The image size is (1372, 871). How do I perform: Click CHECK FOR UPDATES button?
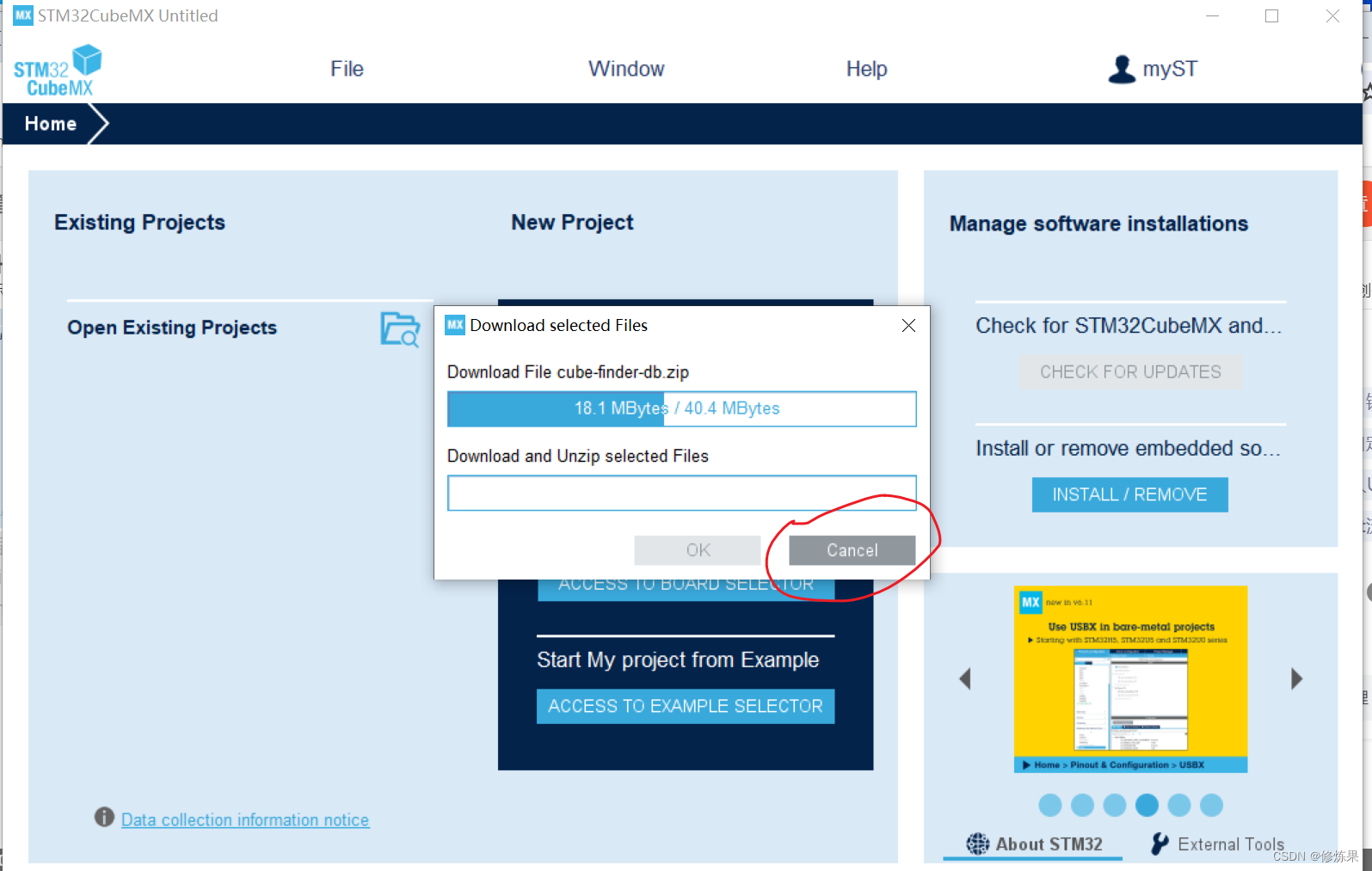click(x=1130, y=372)
